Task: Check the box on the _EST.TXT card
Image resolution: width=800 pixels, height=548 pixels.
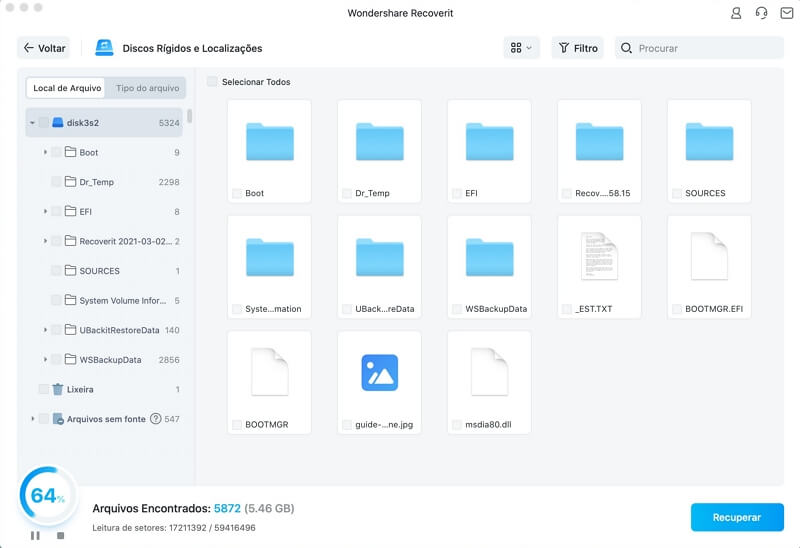Action: 566,309
